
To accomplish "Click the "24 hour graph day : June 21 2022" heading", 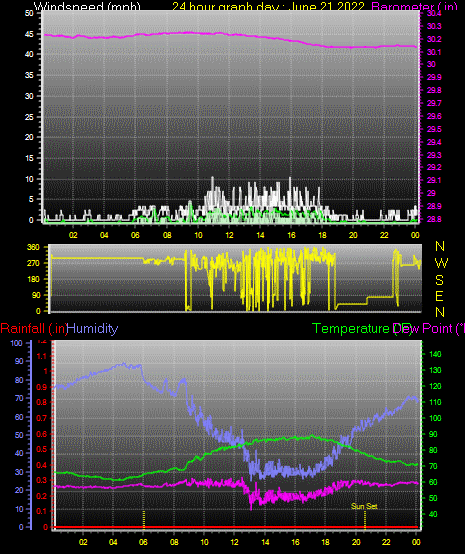I will tap(268, 6).
